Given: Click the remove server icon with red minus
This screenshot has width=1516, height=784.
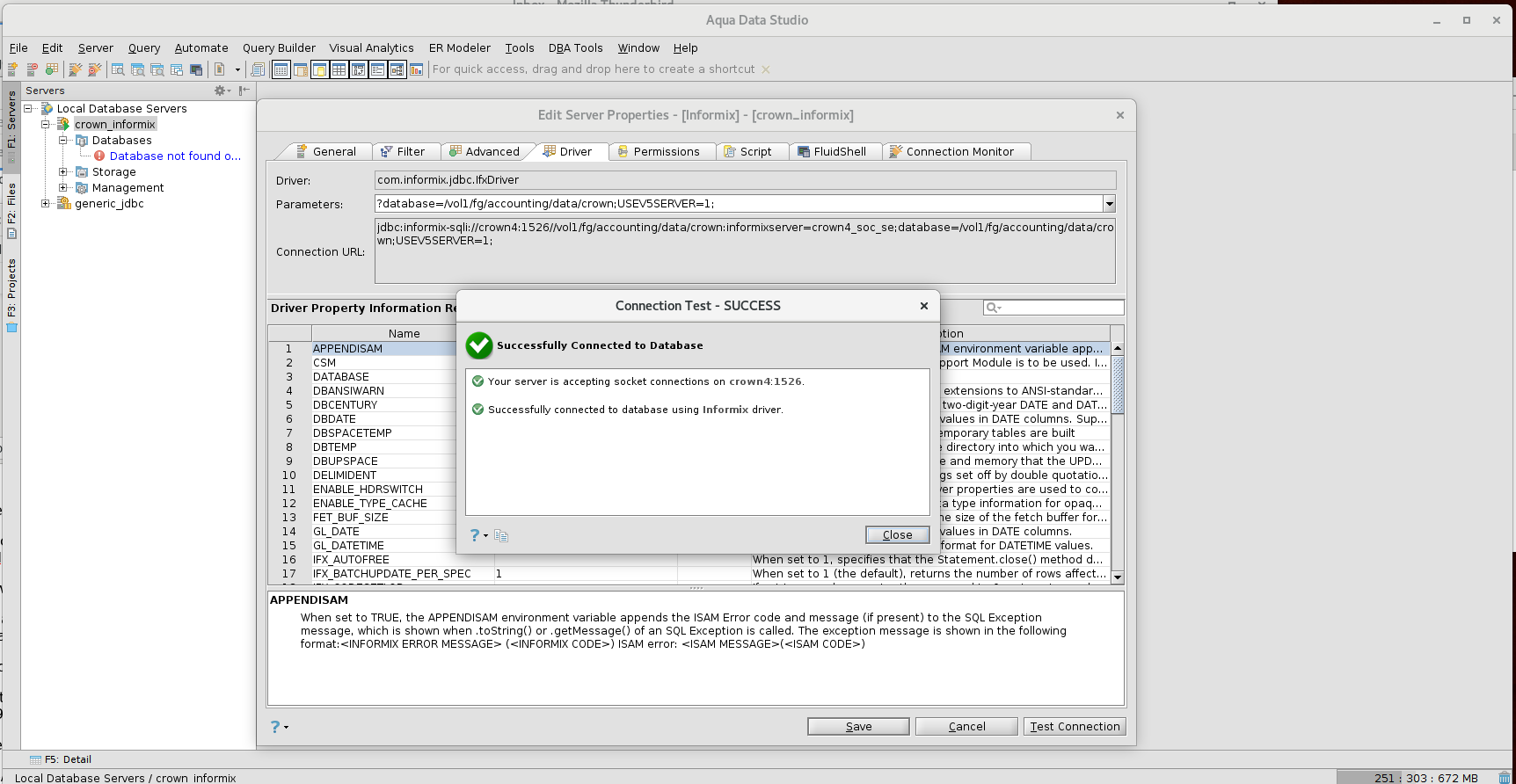Looking at the screenshot, I should (33, 69).
